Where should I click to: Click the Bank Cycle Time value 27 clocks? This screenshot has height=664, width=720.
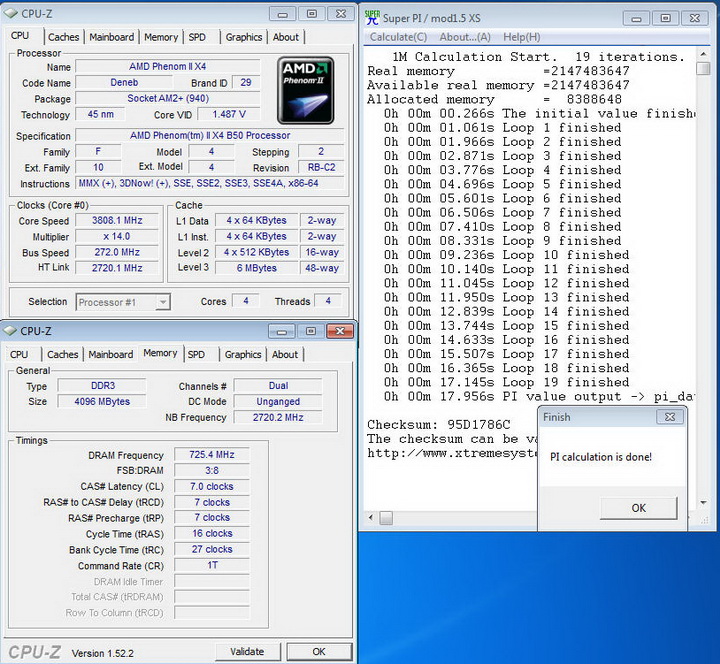(x=212, y=549)
